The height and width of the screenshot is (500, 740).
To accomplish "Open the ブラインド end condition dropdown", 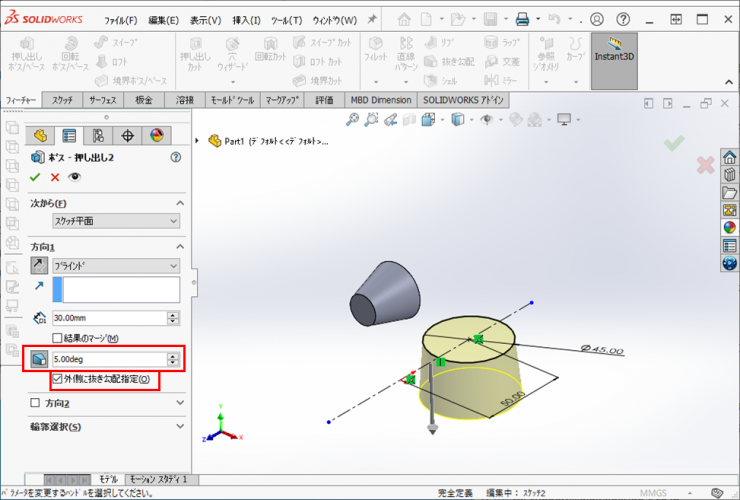I will (116, 266).
